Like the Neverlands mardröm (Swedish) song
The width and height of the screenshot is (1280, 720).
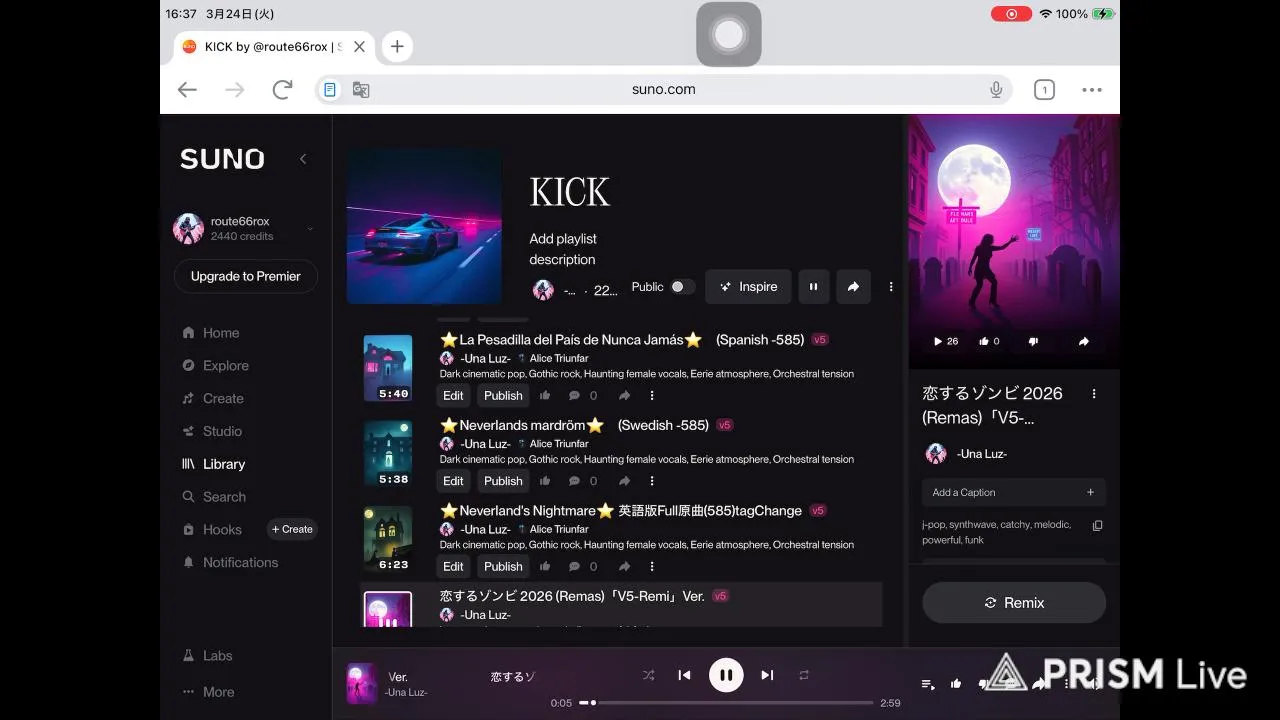(x=545, y=481)
